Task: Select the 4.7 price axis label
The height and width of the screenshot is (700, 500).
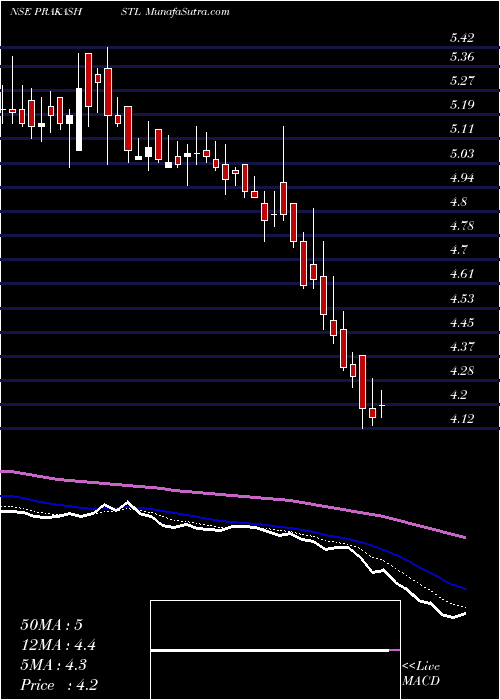Action: pos(458,250)
